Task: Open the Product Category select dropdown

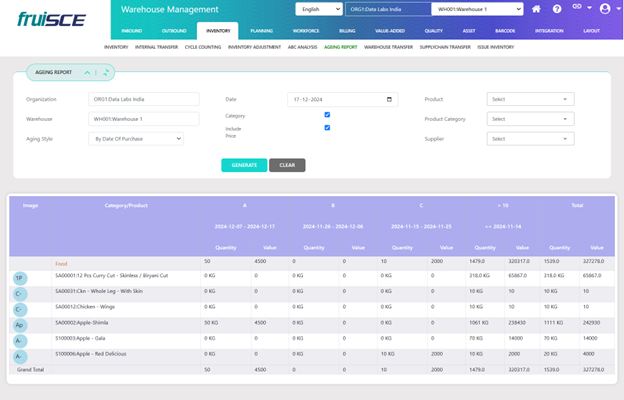Action: [530, 119]
